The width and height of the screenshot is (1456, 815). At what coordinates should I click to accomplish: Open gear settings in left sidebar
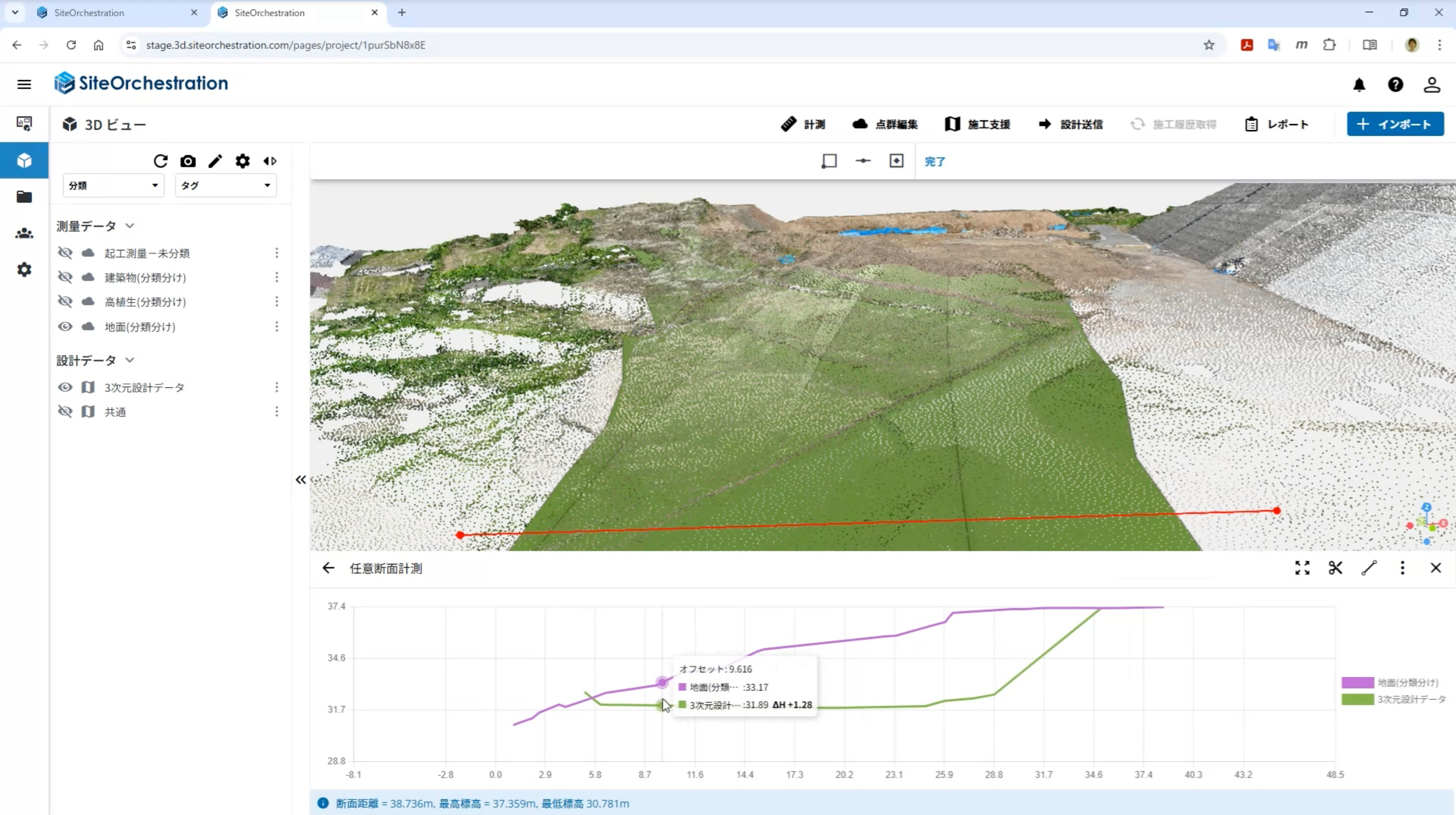(24, 270)
